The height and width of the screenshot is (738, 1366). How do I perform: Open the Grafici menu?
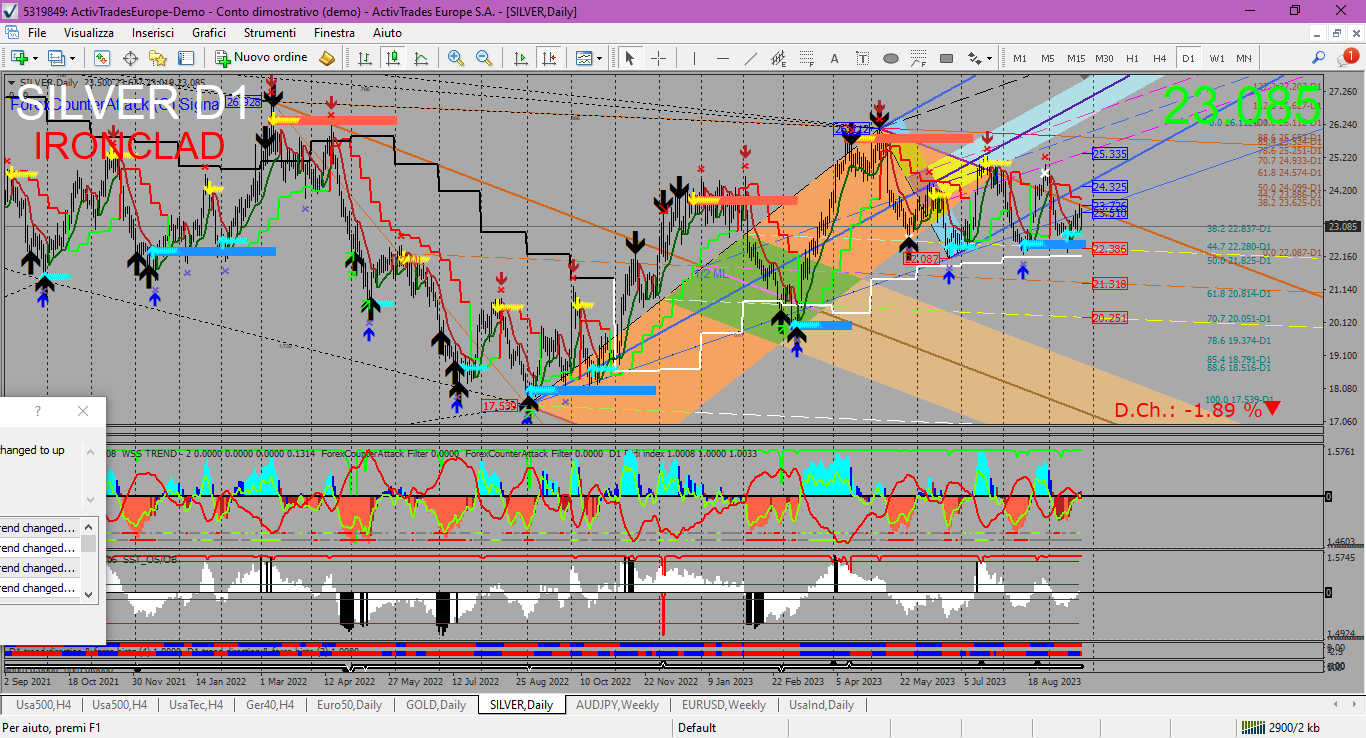click(x=209, y=33)
